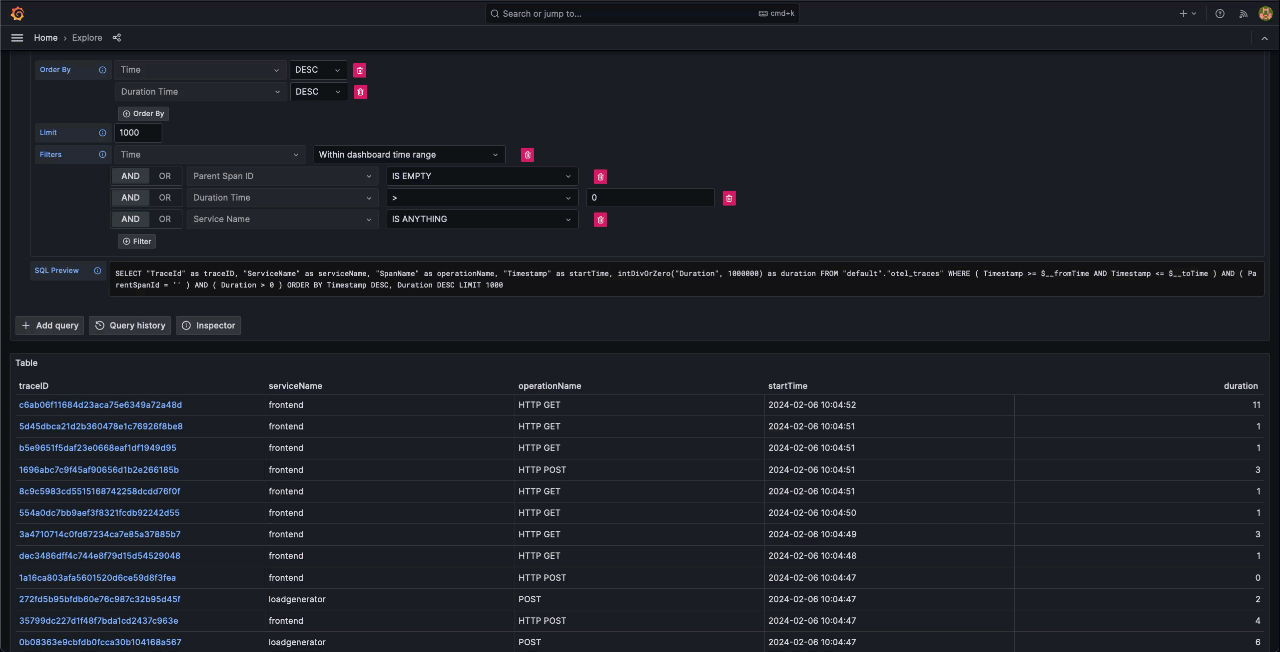Click the Limit input field
The image size is (1280, 652).
click(x=138, y=133)
